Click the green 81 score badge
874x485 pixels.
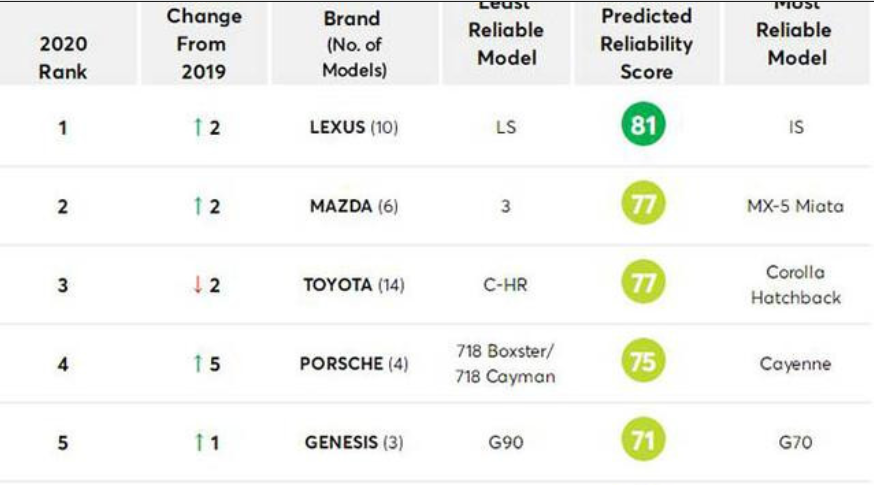coord(644,127)
